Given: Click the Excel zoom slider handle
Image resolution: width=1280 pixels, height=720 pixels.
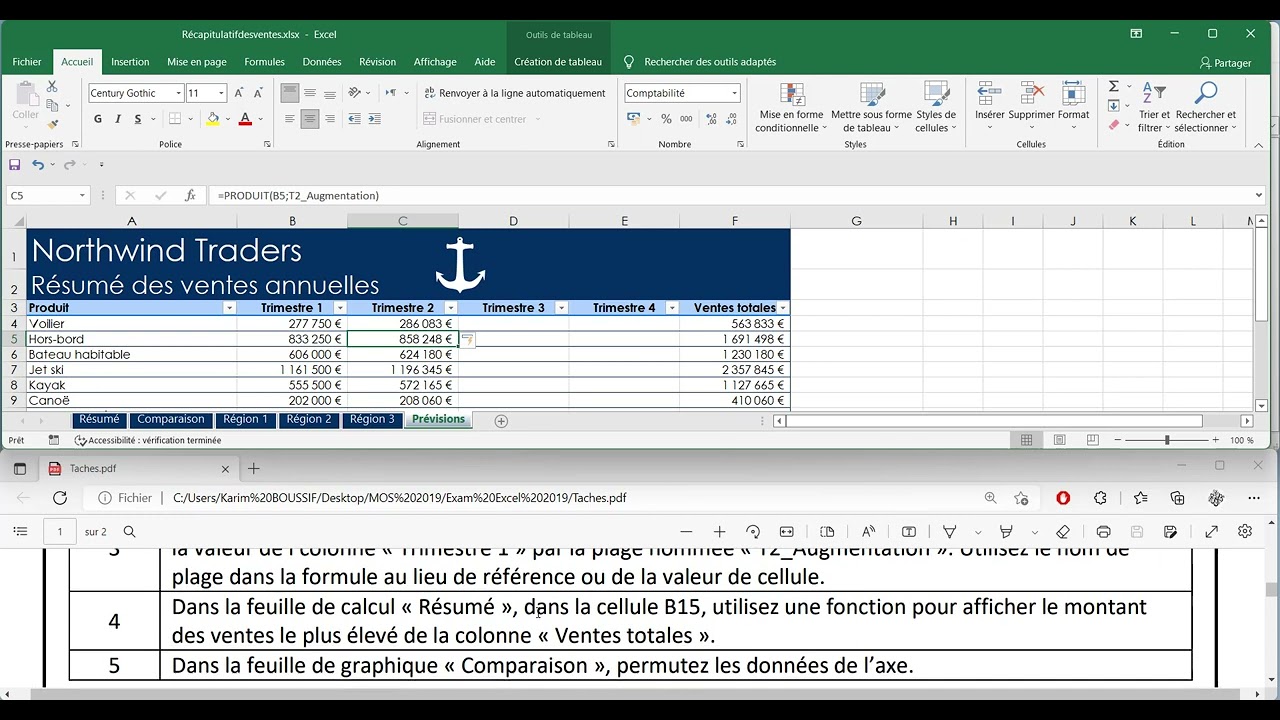Looking at the screenshot, I should pyautogui.click(x=1166, y=440).
